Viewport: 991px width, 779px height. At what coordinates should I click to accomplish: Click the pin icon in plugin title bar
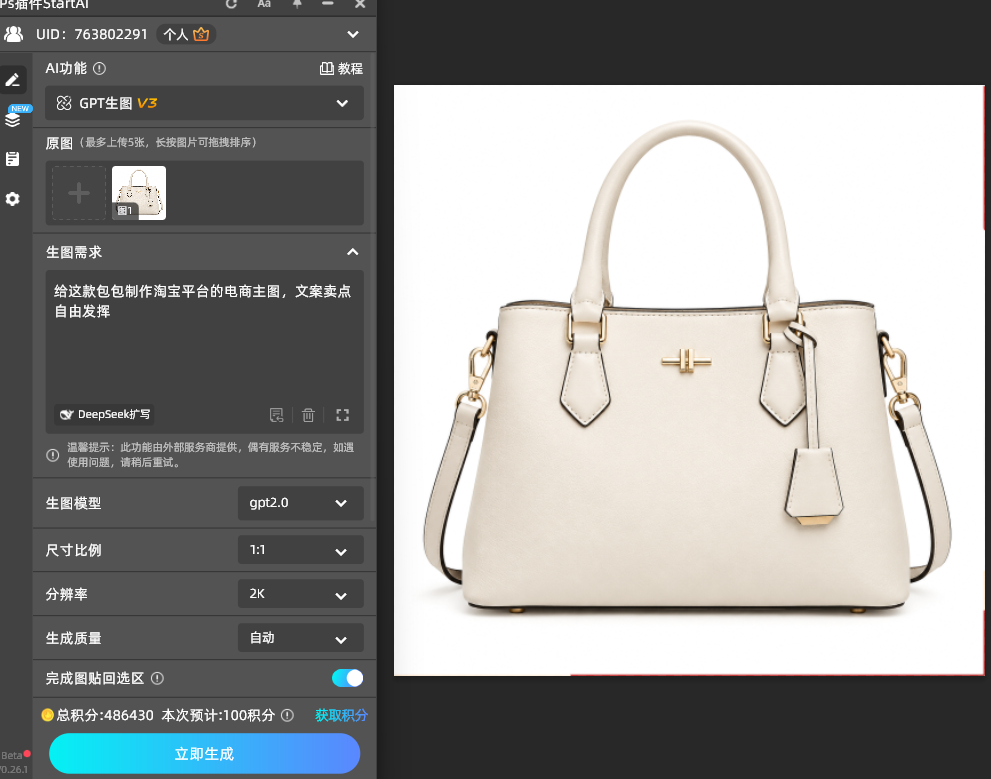point(297,4)
